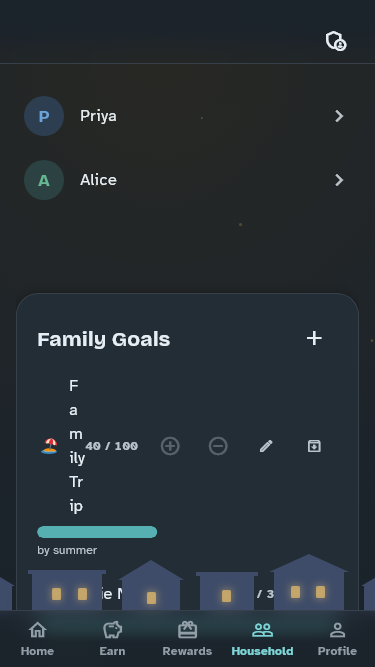Viewport: 375px width, 667px height.
Task: Edit the Family Trip goal with pencil
Action: pyautogui.click(x=266, y=446)
